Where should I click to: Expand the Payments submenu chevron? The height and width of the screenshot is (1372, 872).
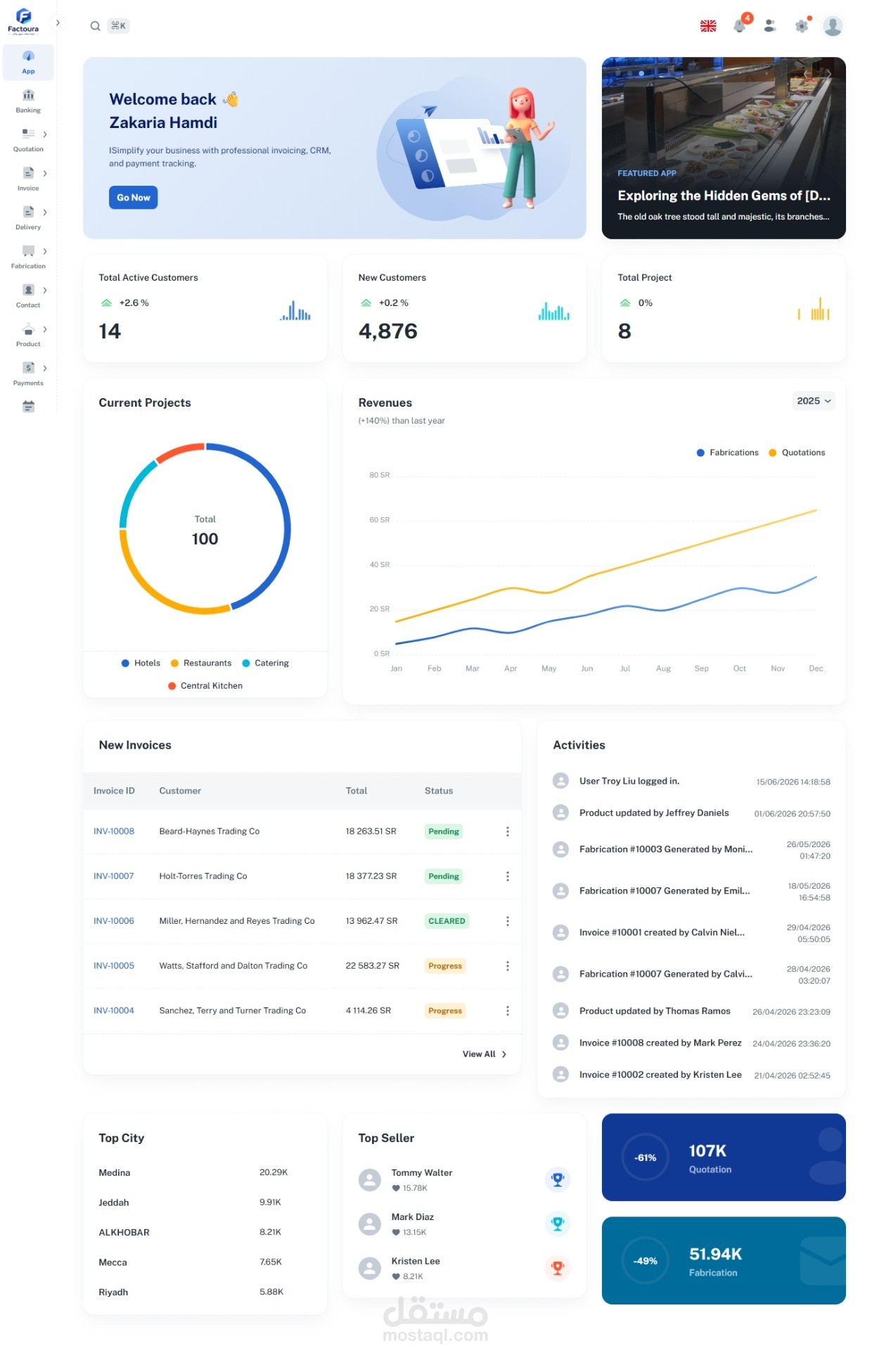[45, 368]
